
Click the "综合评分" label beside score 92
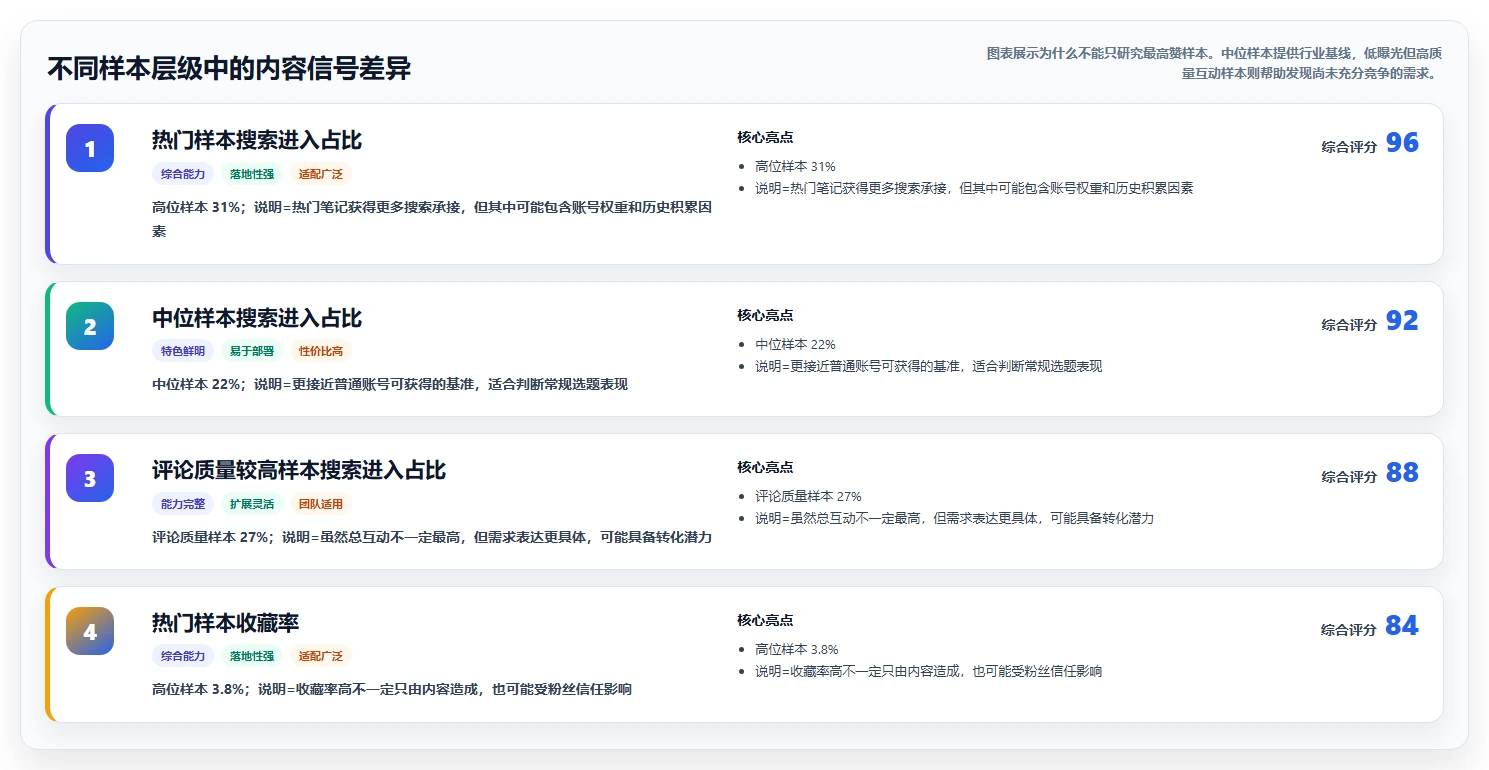pyautogui.click(x=1349, y=324)
